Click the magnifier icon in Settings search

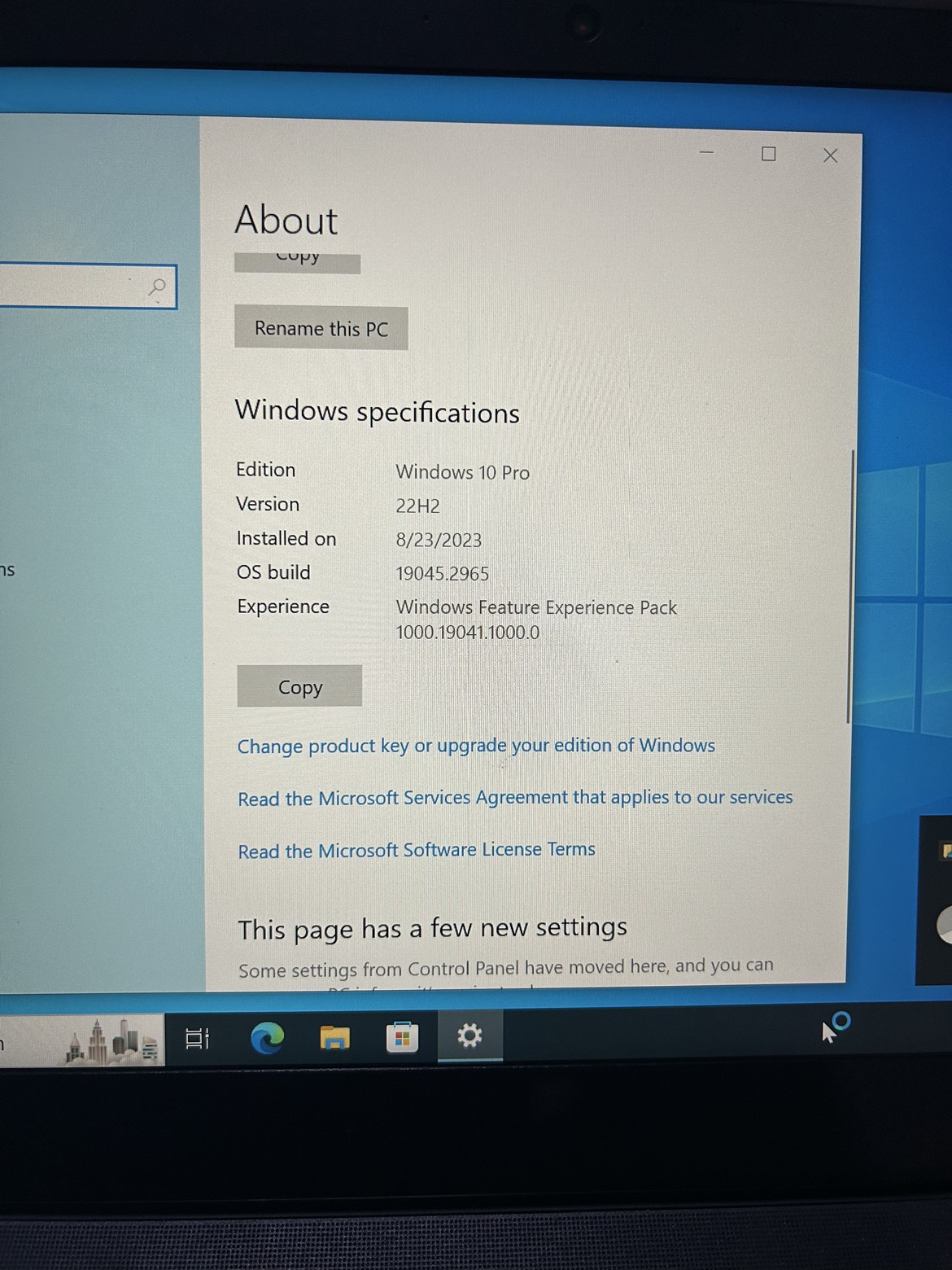[x=156, y=287]
